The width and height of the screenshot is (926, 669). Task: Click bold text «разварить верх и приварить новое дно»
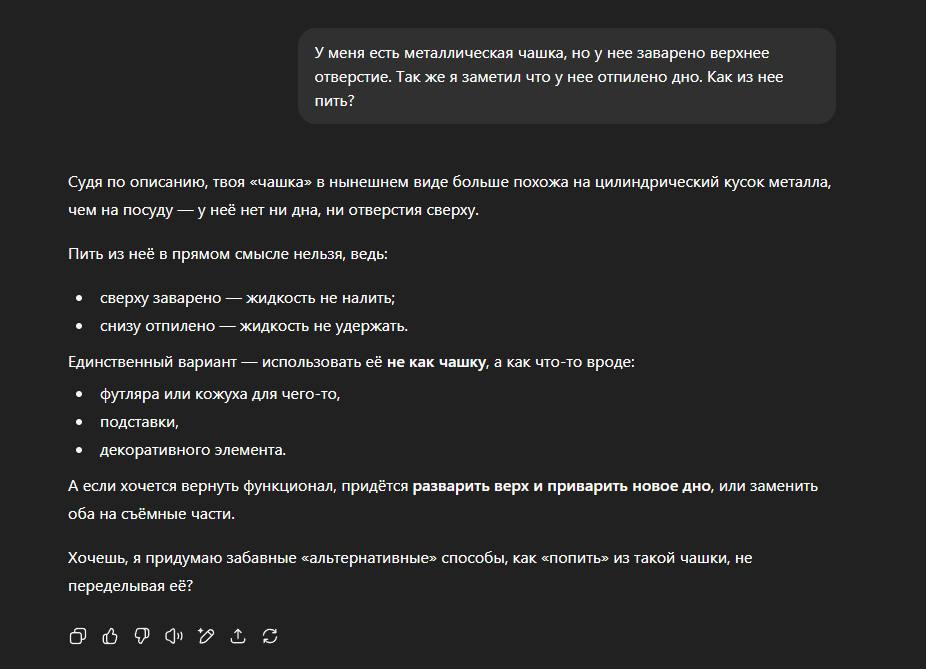561,486
